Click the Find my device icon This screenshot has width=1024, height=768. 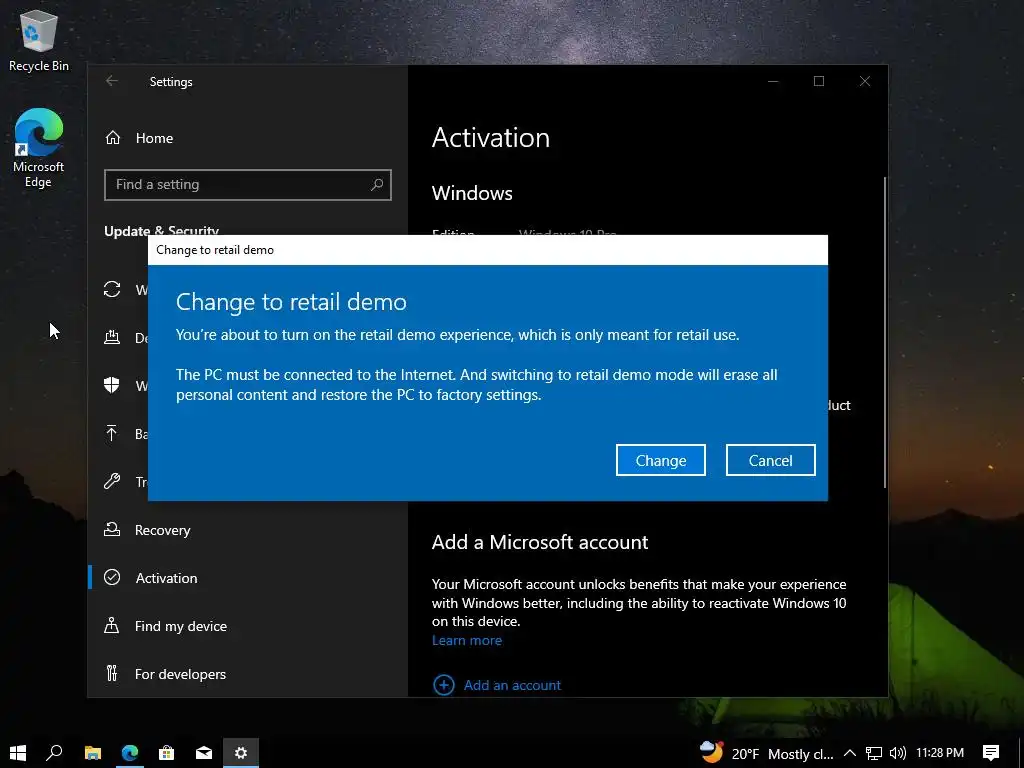point(112,626)
